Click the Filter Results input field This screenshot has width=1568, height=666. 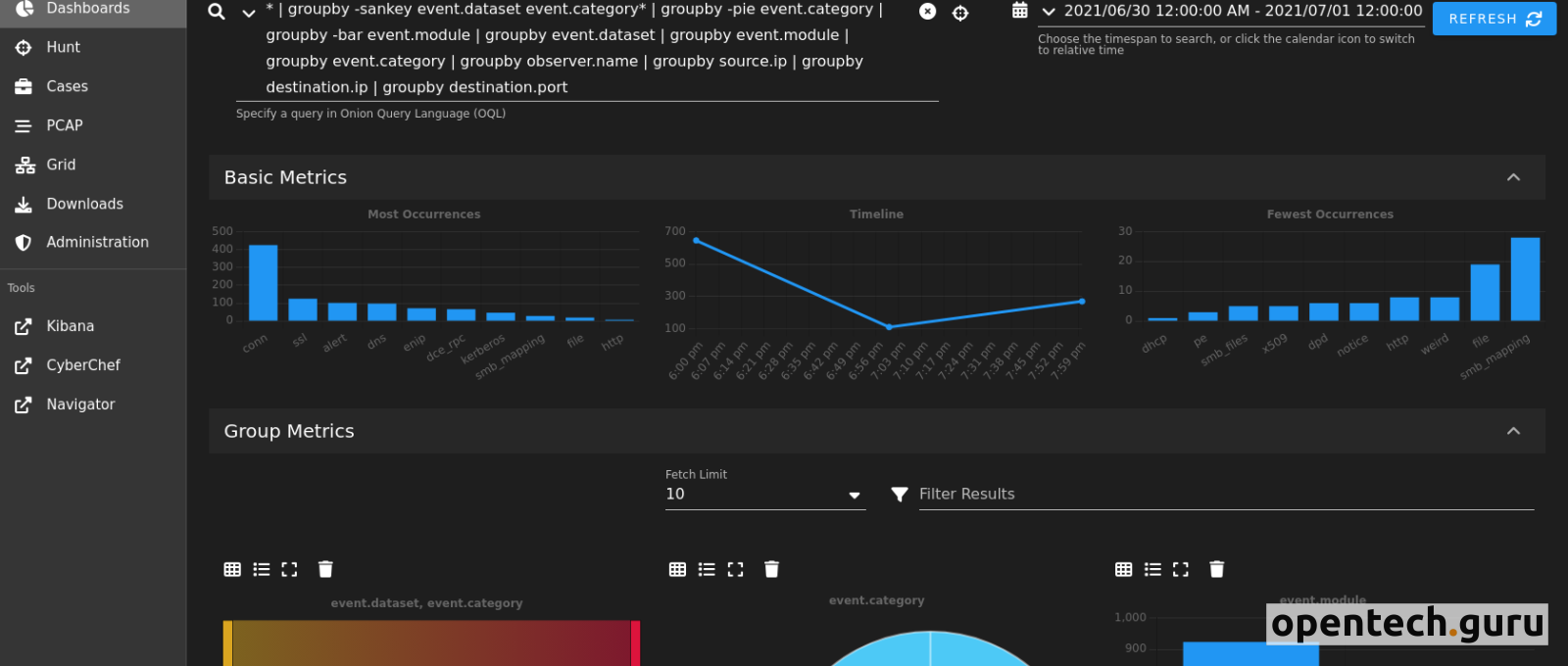click(1225, 495)
